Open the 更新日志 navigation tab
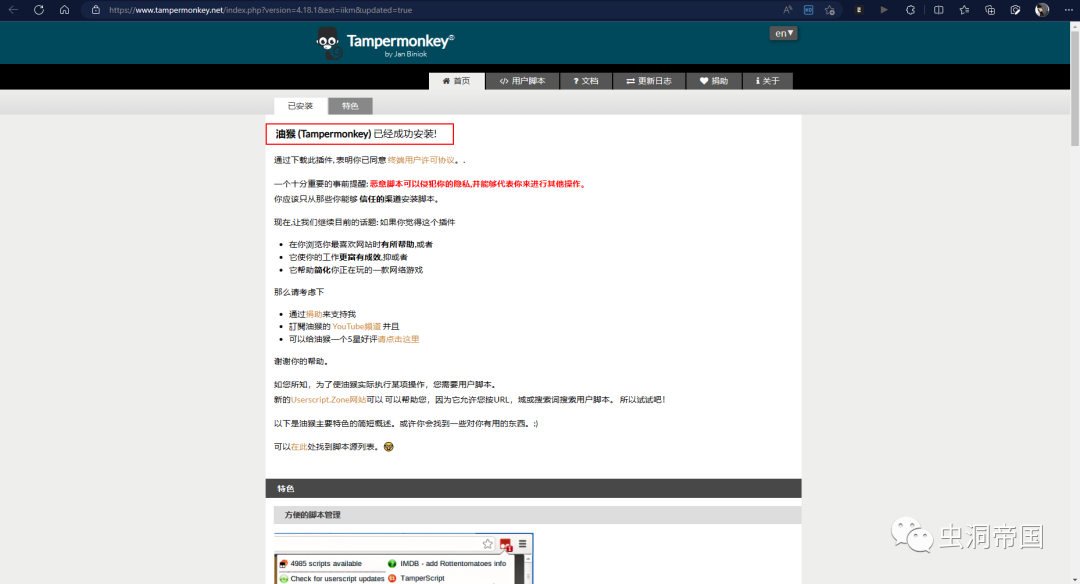 [x=649, y=81]
